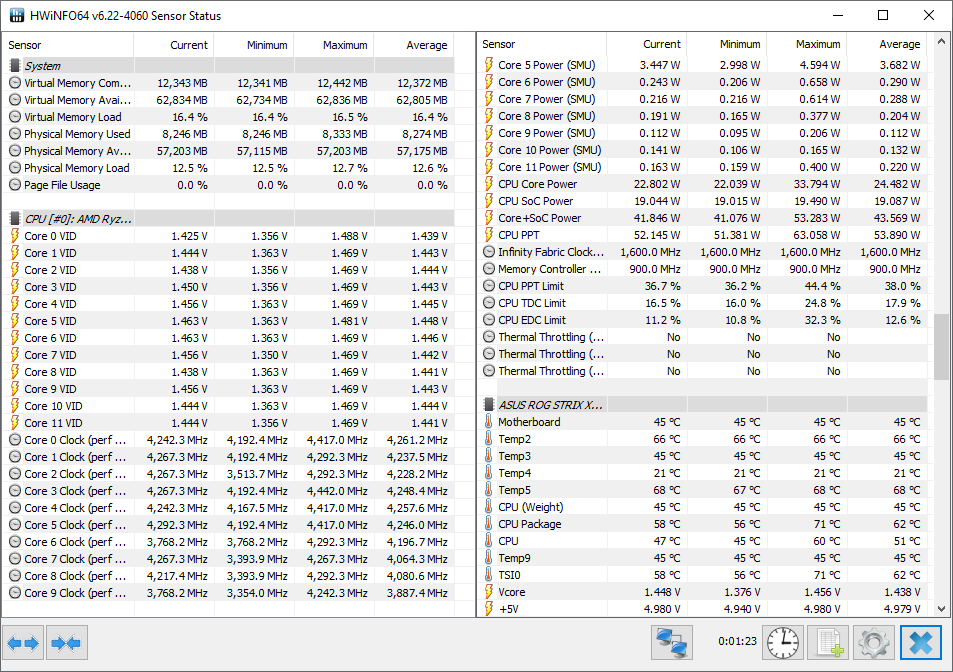
Task: Click the ASUS ROG STRIX group icon
Action: [x=489, y=405]
